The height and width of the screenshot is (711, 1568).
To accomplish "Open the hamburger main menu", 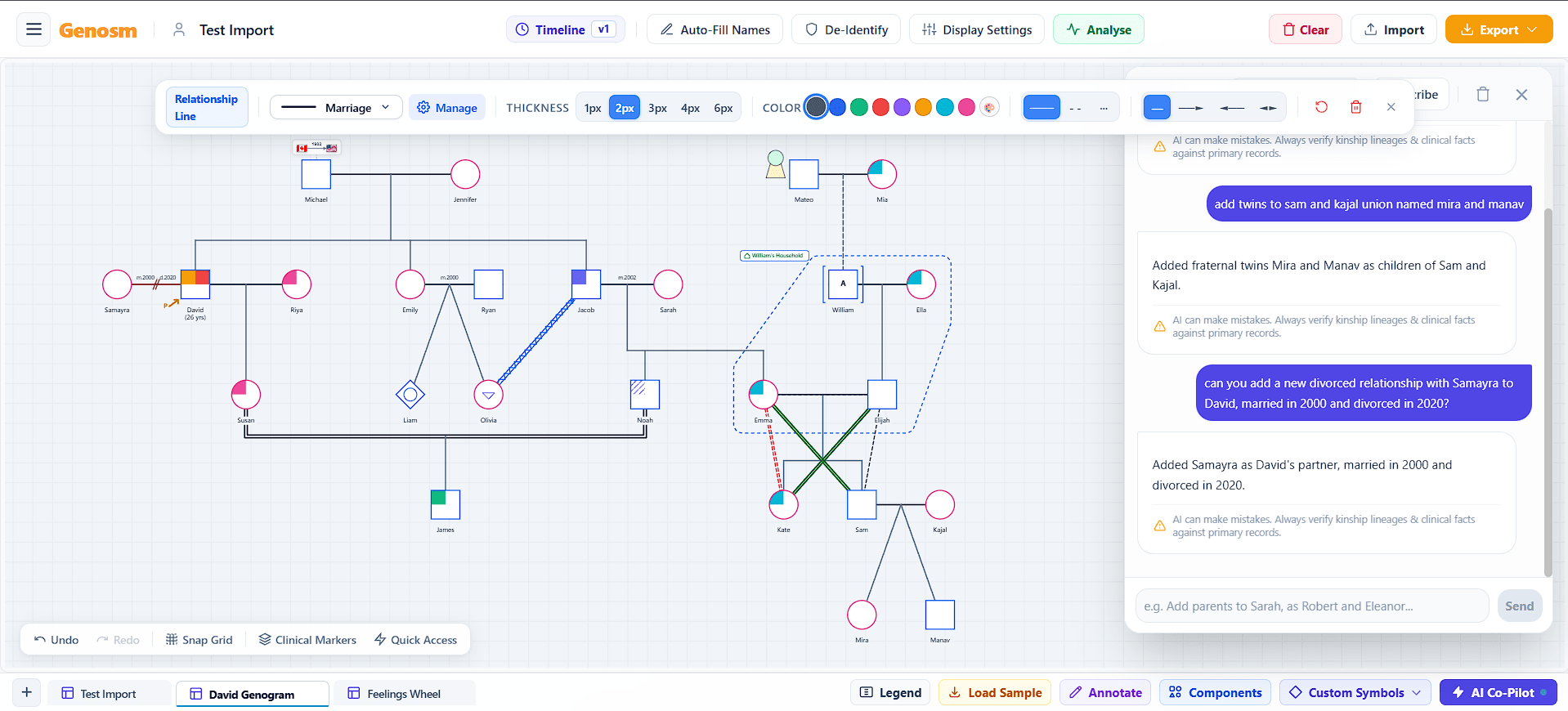I will (x=34, y=30).
